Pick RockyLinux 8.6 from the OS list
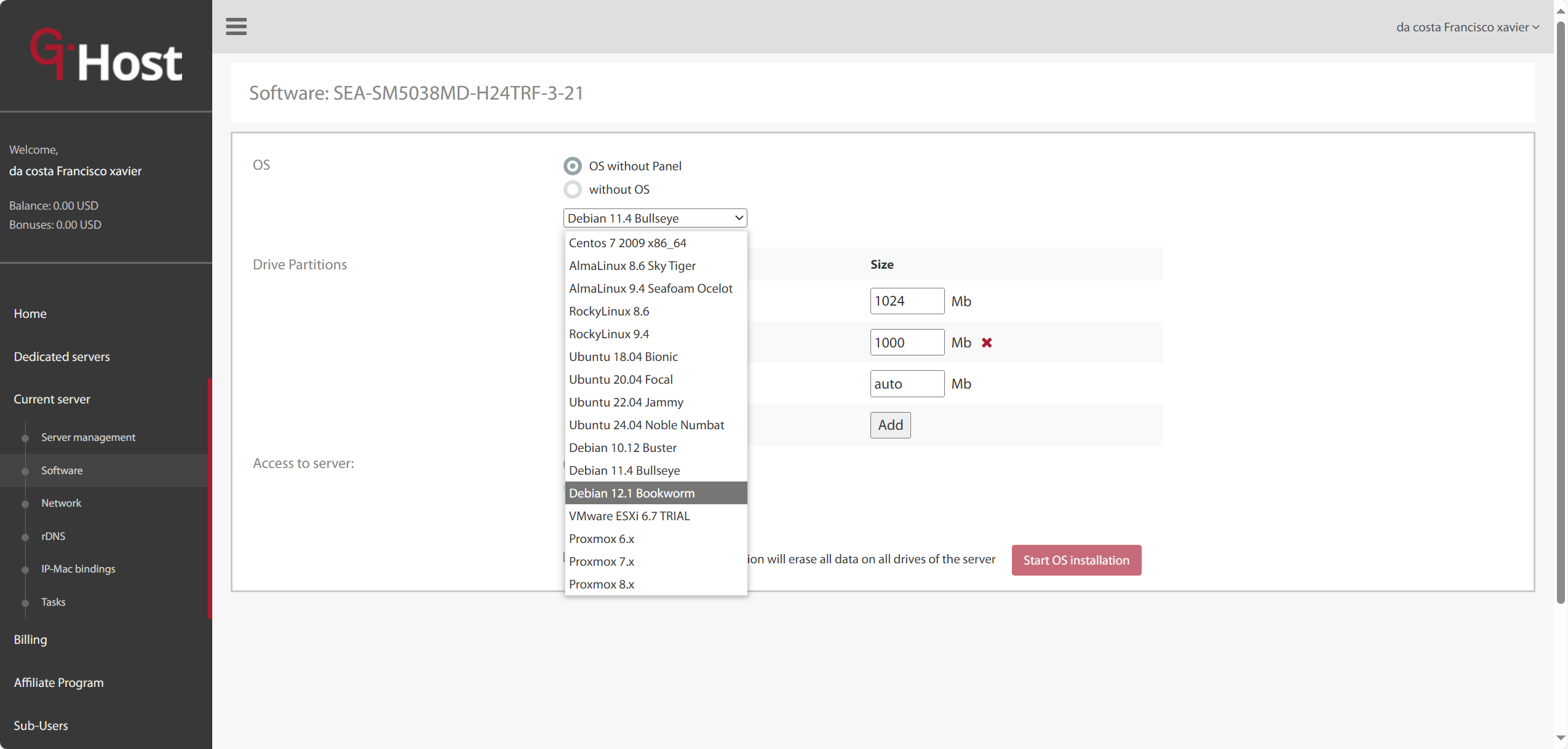The image size is (1568, 749). click(x=656, y=311)
